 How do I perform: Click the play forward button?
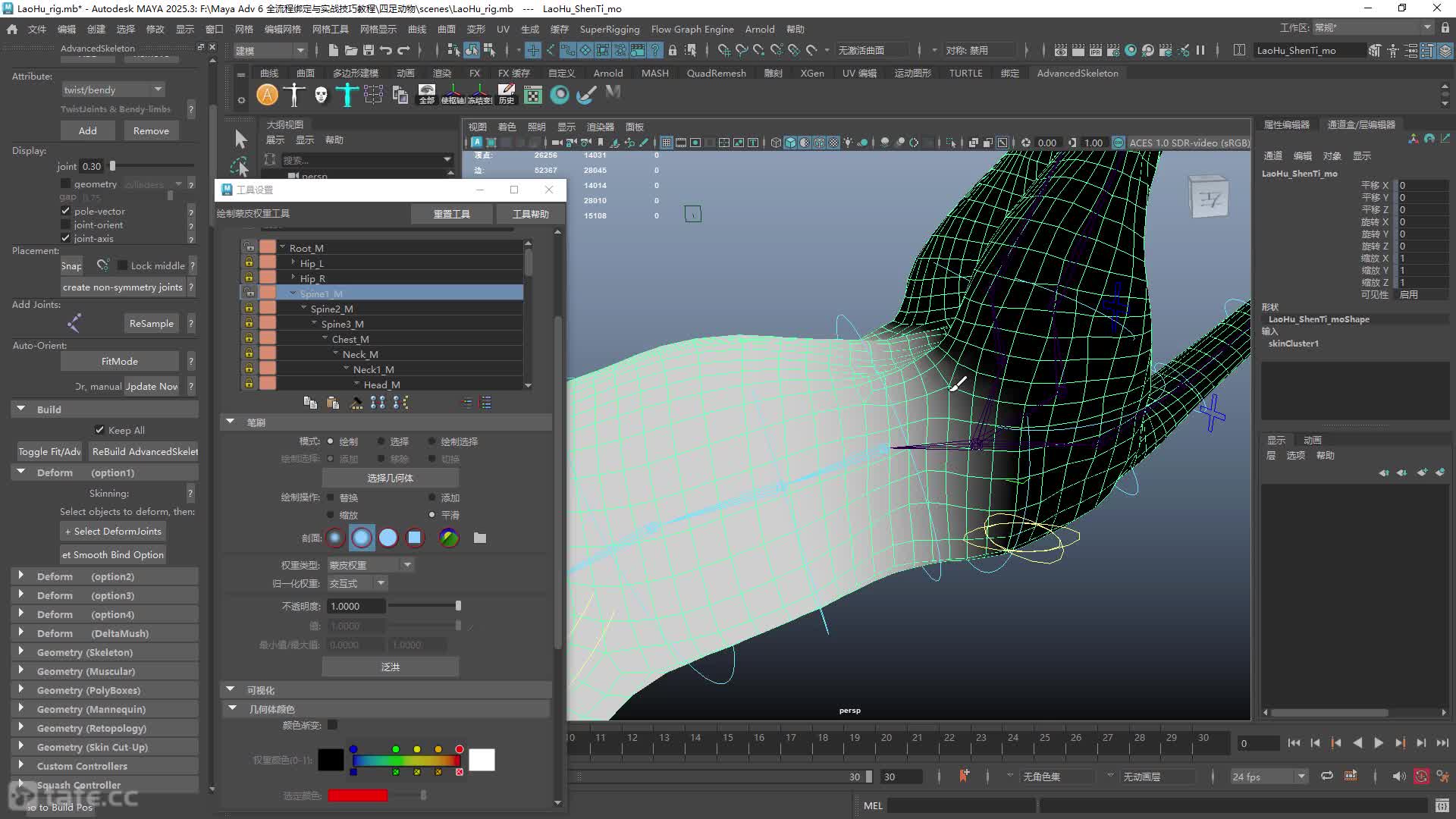click(1379, 743)
